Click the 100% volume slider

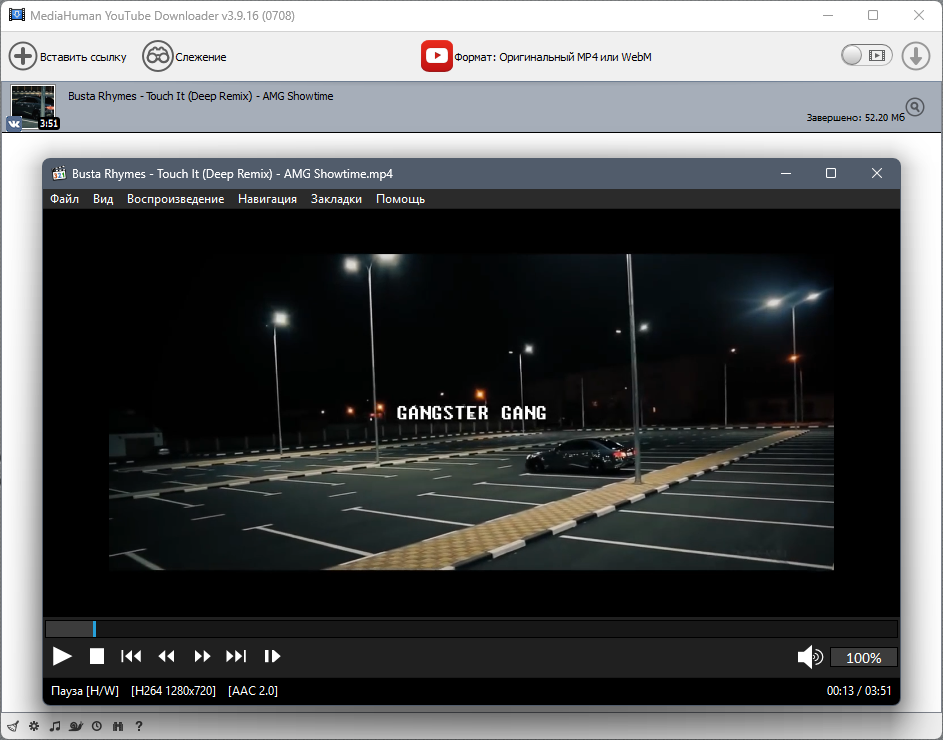point(864,658)
